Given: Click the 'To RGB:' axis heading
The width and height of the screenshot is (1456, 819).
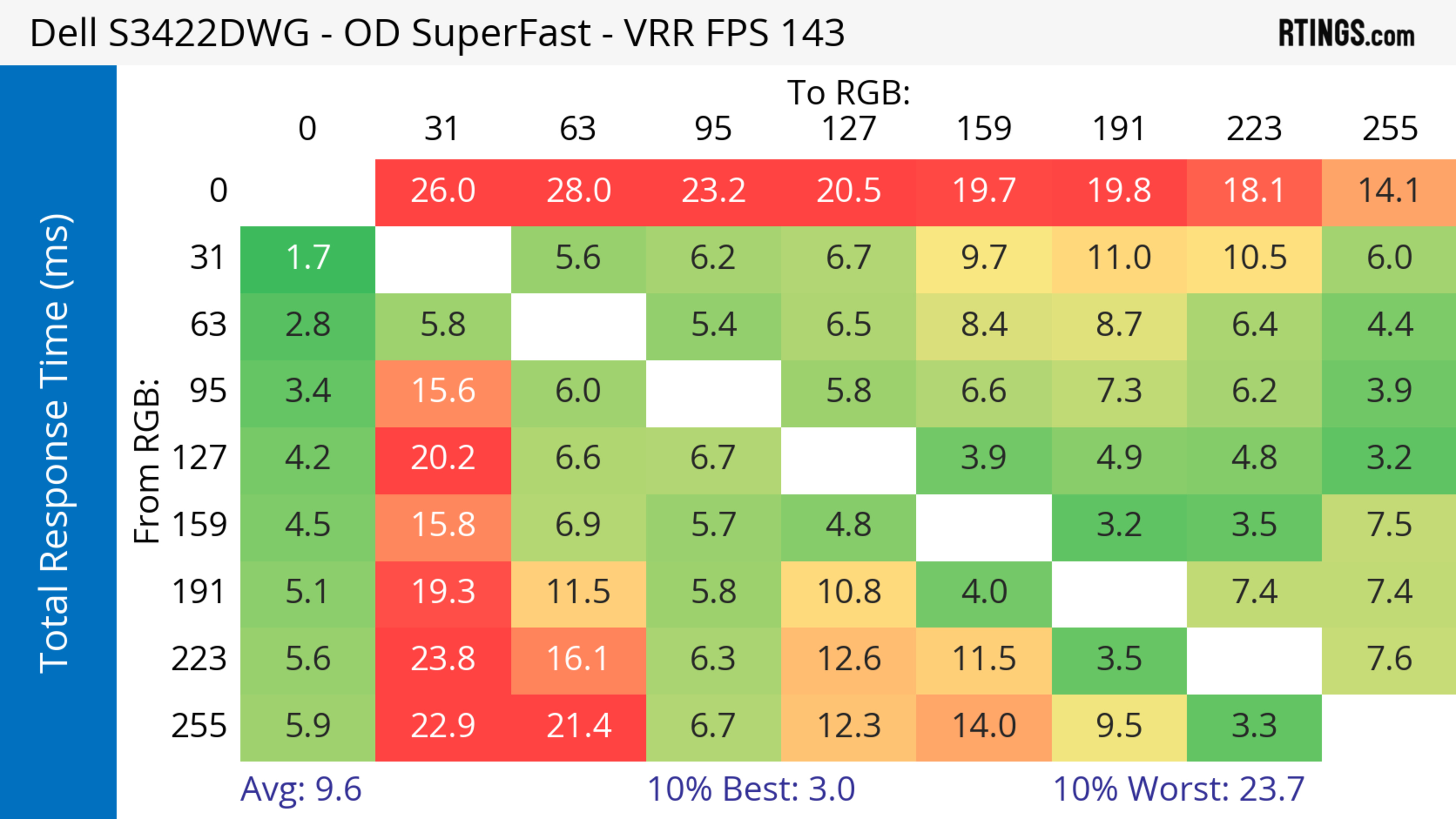Looking at the screenshot, I should [849, 92].
